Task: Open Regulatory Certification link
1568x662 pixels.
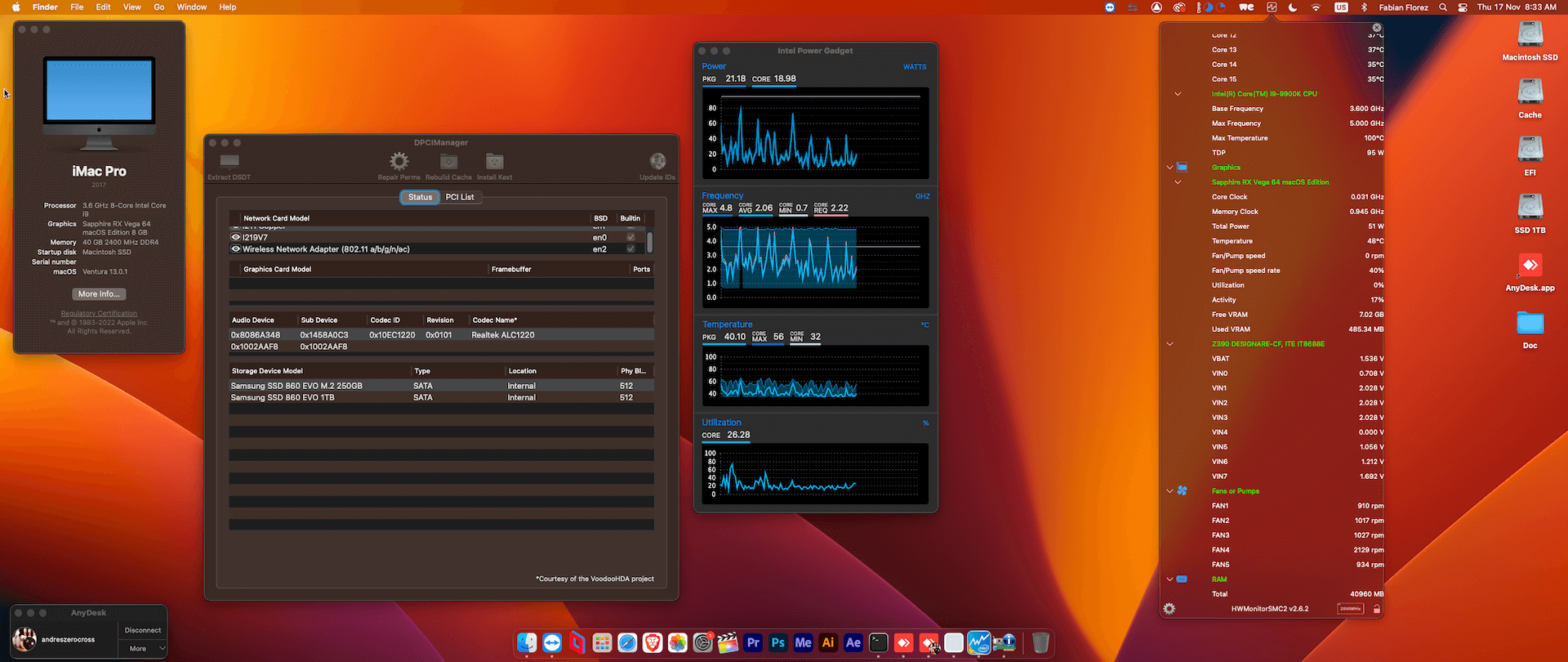Action: (x=99, y=314)
